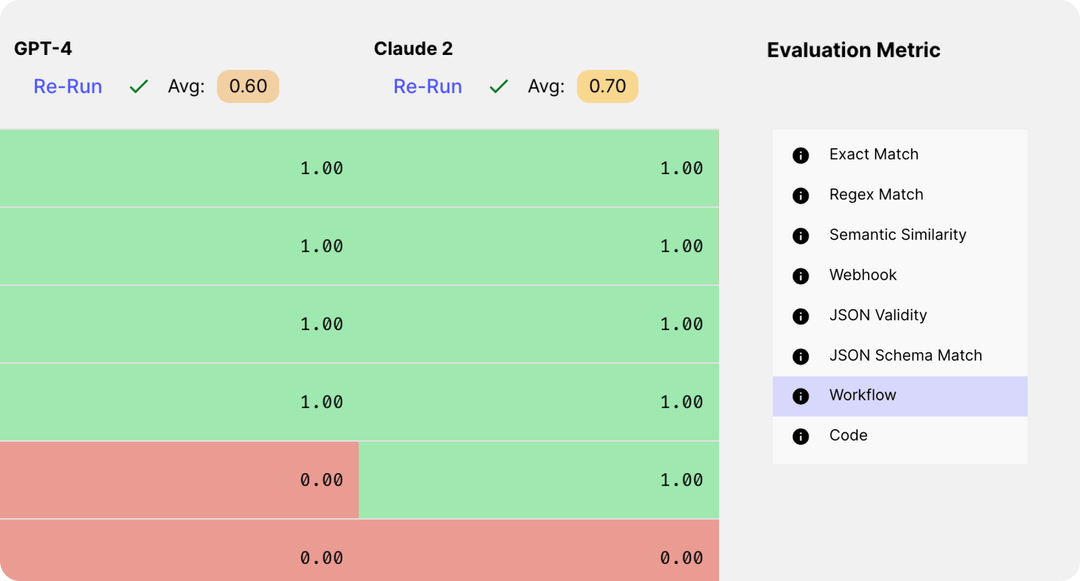Screen dimensions: 1080x581
Task: Open Claude 2's red 0.00 cell in last row
Action: tap(539, 551)
